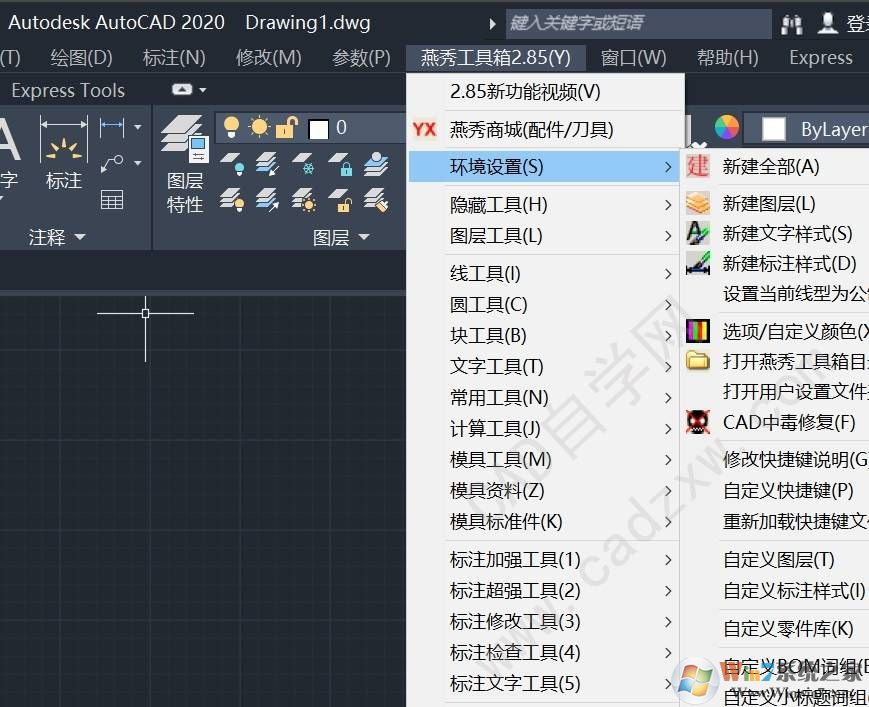The width and height of the screenshot is (869, 707).
Task: Click 2.85新功能视频(V) entry
Action: 524,91
